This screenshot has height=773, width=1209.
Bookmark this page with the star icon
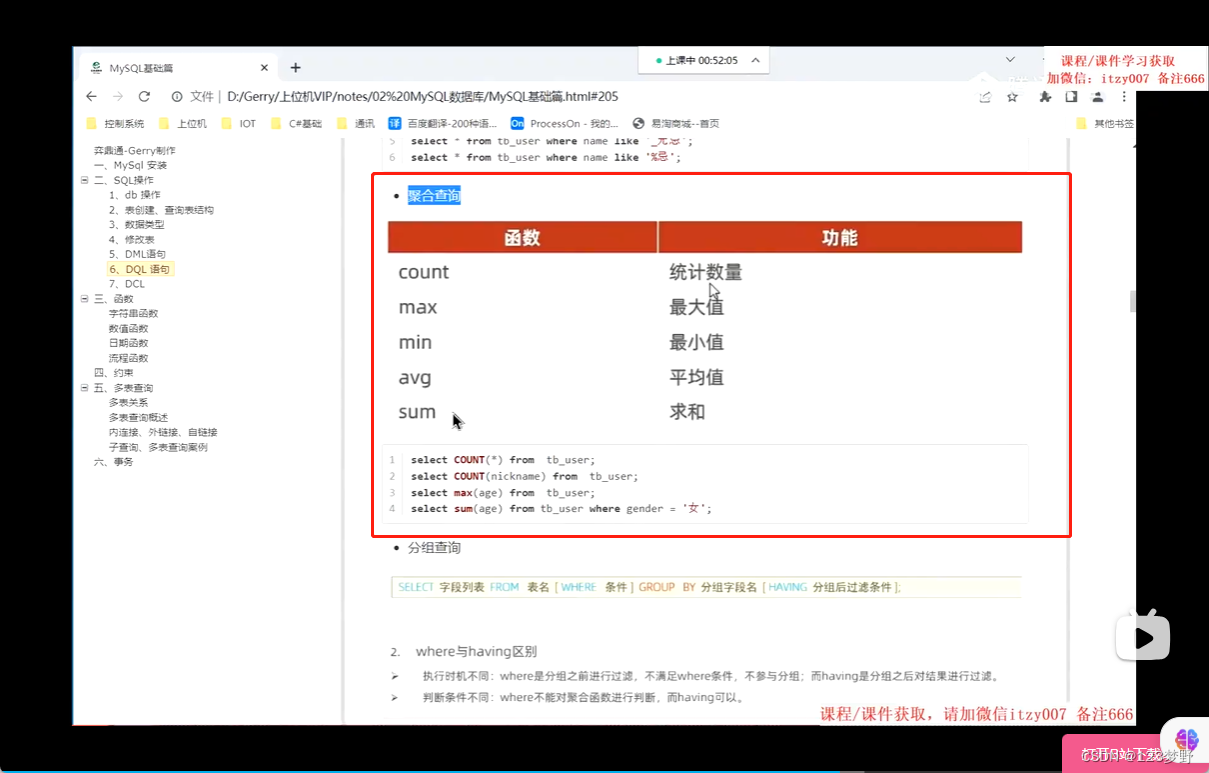(1012, 97)
